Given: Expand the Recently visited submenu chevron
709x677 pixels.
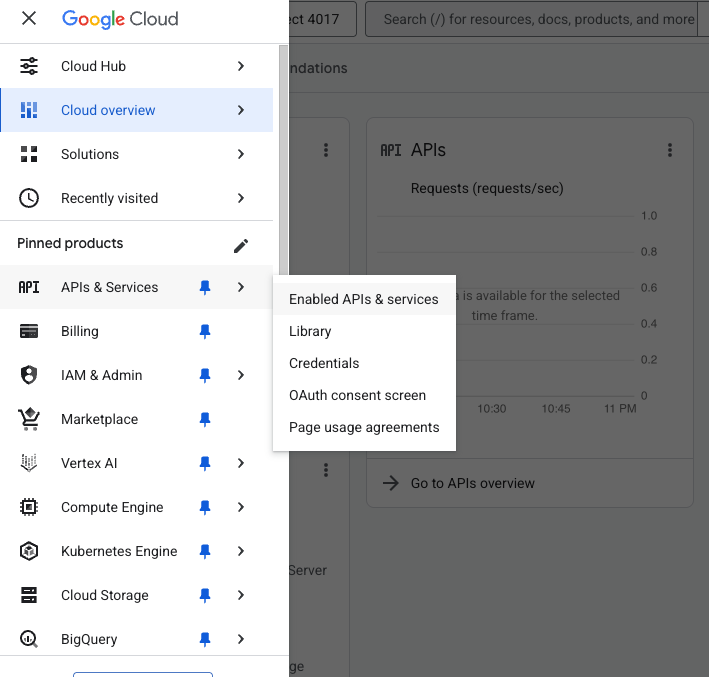Looking at the screenshot, I should click(x=241, y=198).
